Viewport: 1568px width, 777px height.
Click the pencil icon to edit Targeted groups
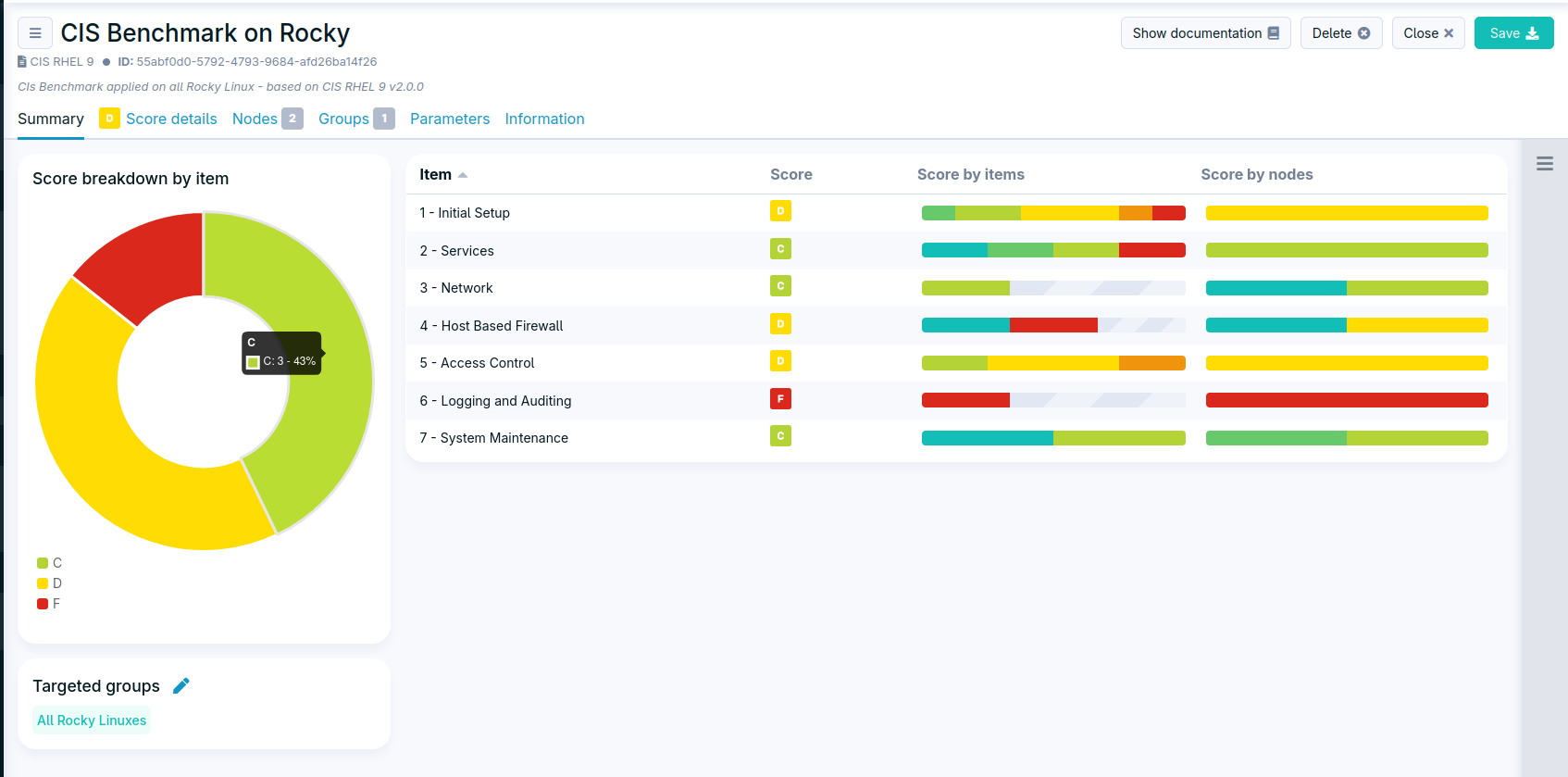[181, 685]
